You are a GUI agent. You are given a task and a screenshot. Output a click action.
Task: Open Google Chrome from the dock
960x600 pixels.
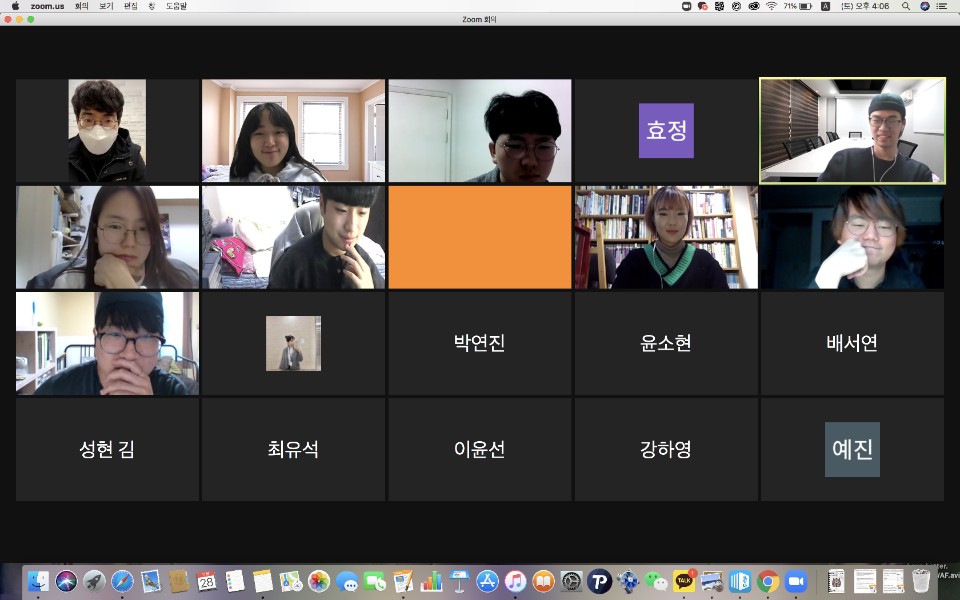(768, 581)
